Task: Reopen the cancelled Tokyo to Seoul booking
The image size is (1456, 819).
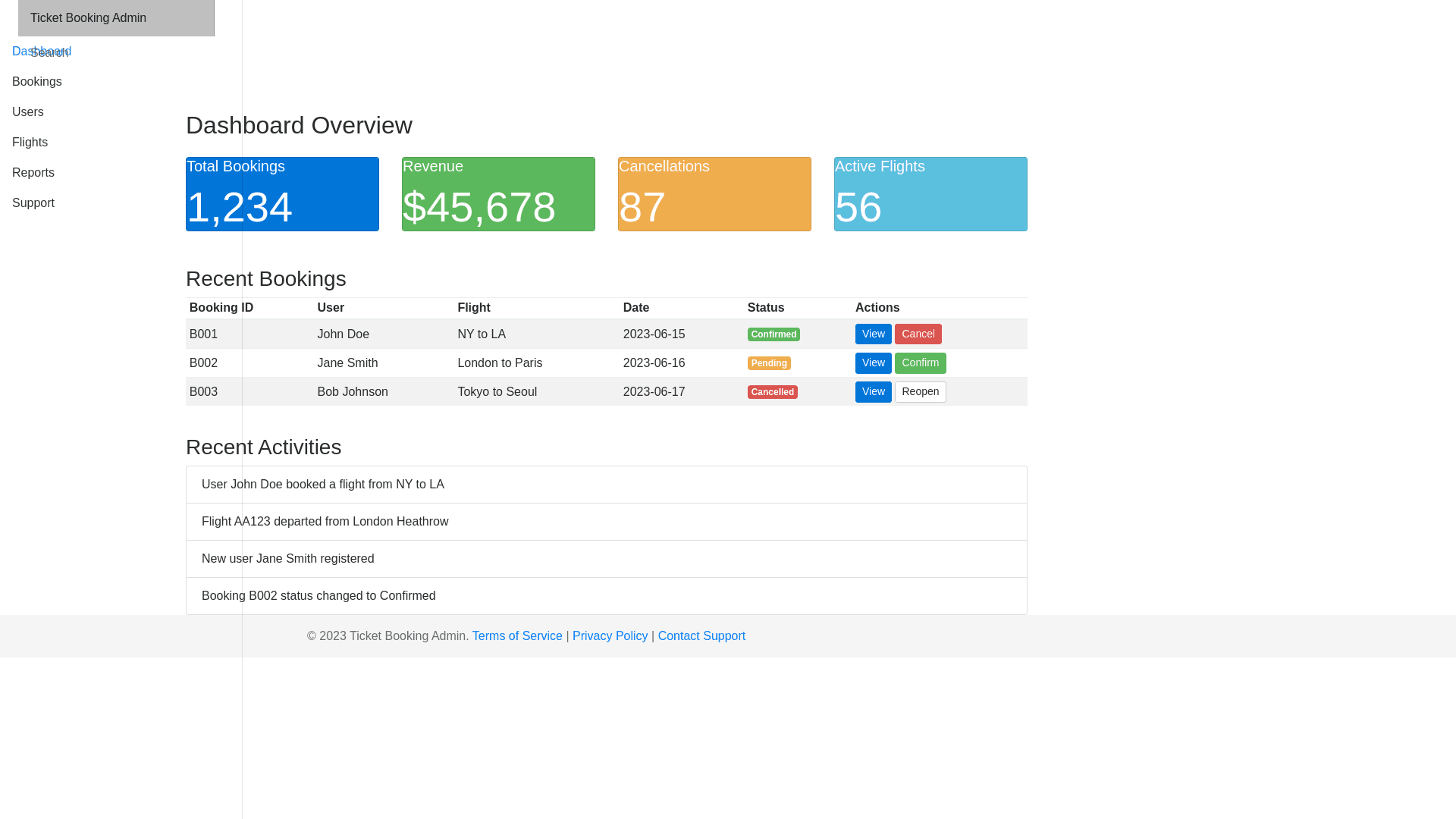Action: pyautogui.click(x=920, y=392)
